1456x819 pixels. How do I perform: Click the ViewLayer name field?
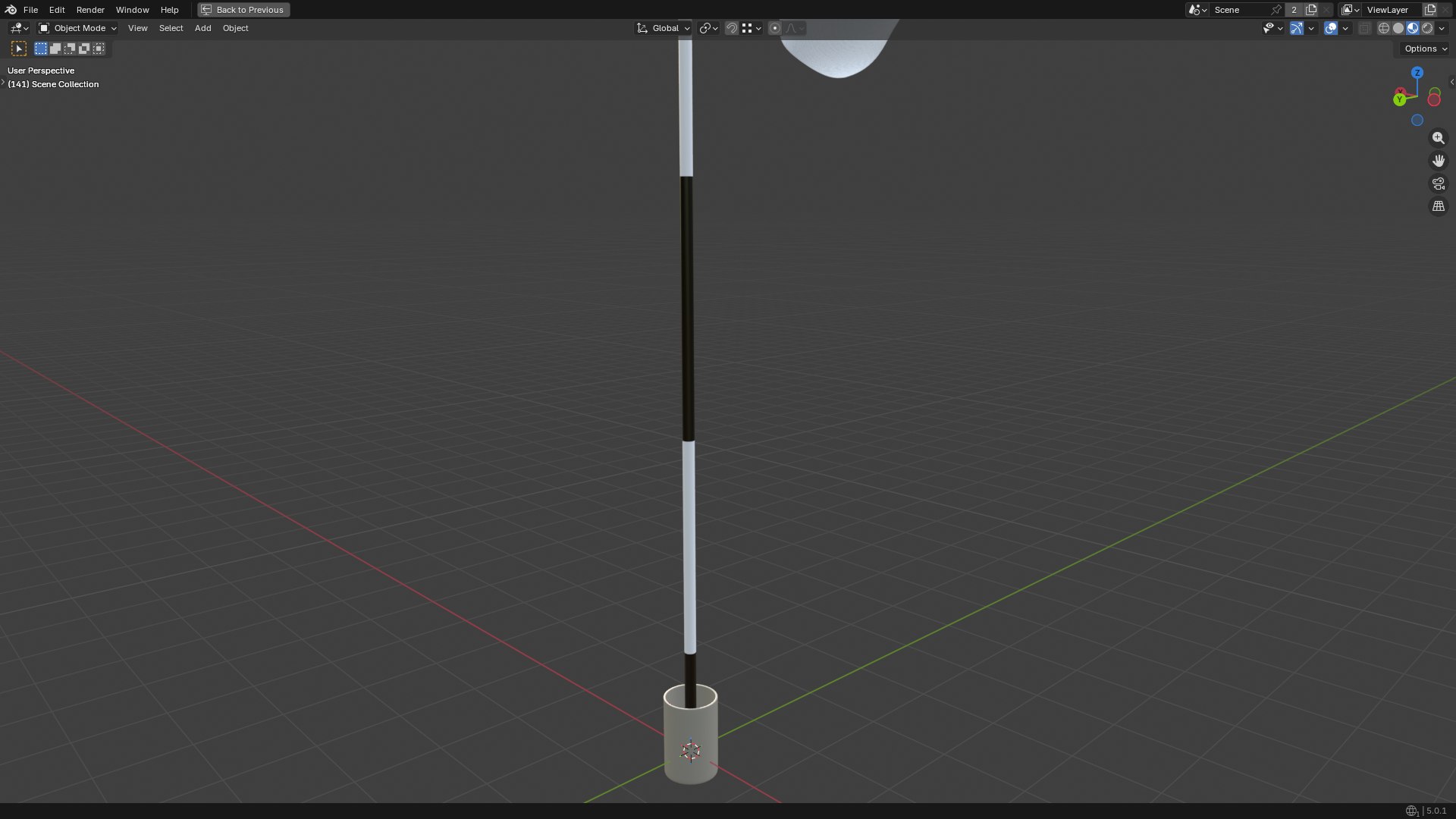point(1392,10)
